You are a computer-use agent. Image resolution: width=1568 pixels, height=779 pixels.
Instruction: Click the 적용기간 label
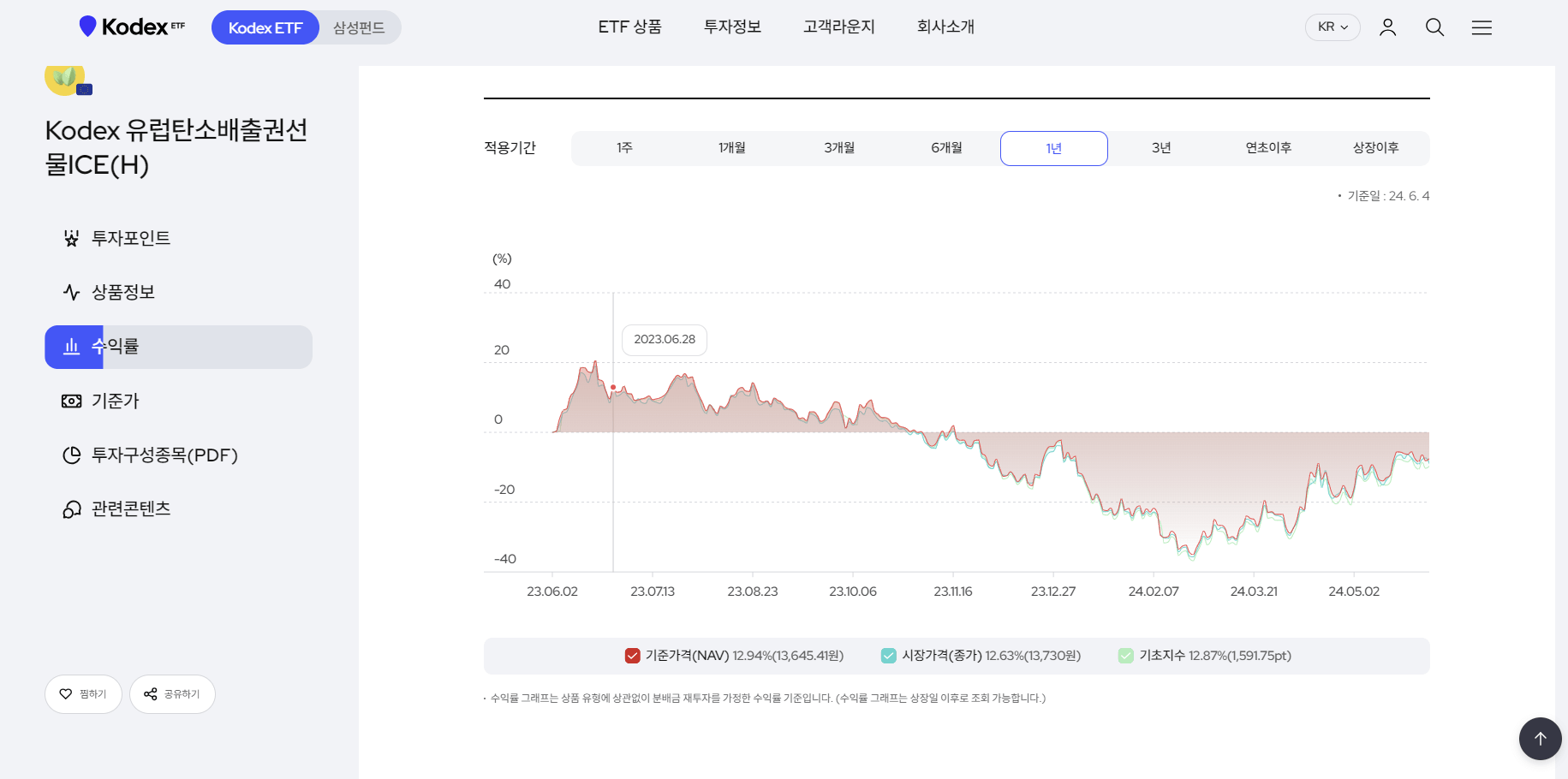point(510,147)
